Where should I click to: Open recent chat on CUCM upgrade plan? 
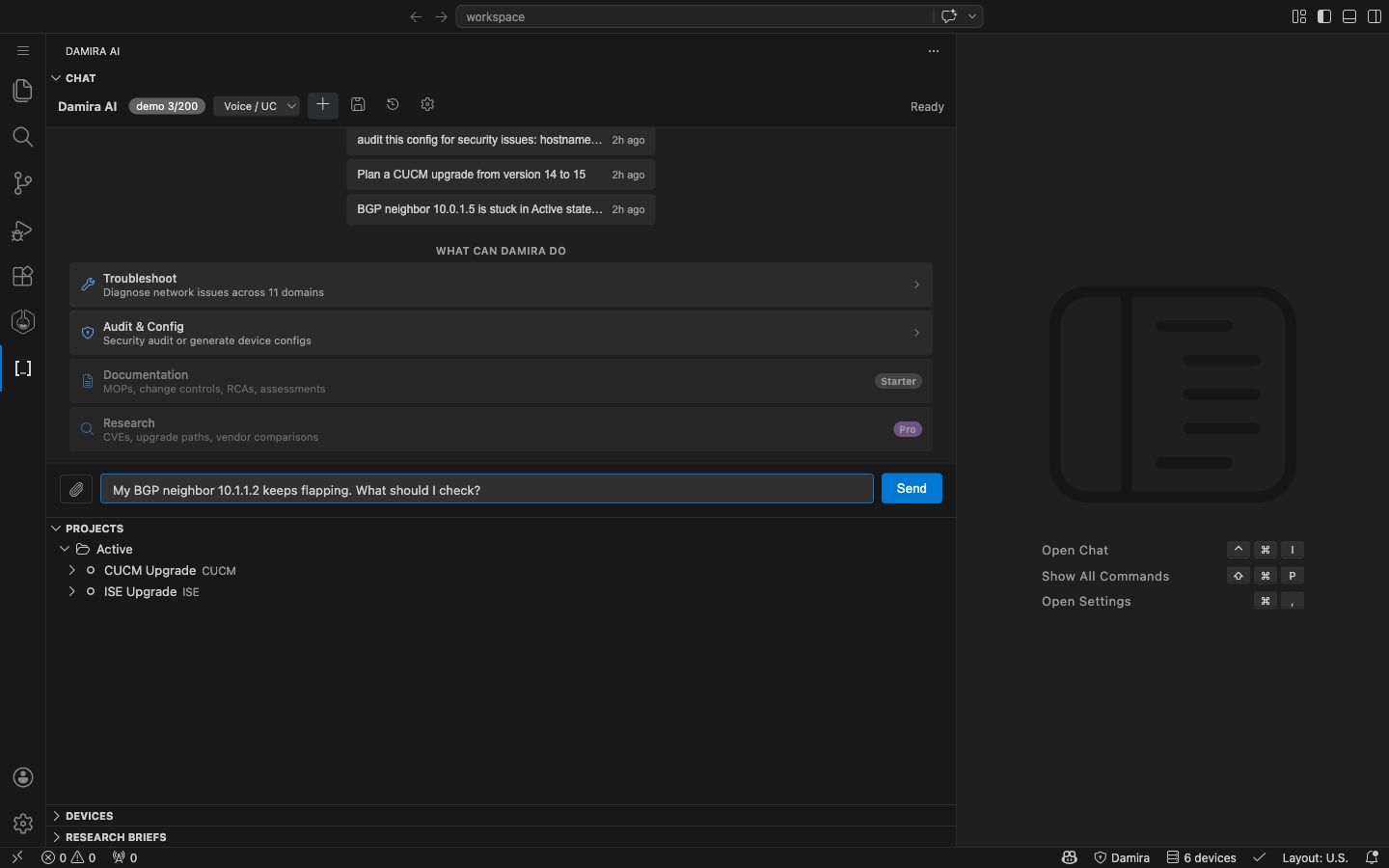click(501, 175)
